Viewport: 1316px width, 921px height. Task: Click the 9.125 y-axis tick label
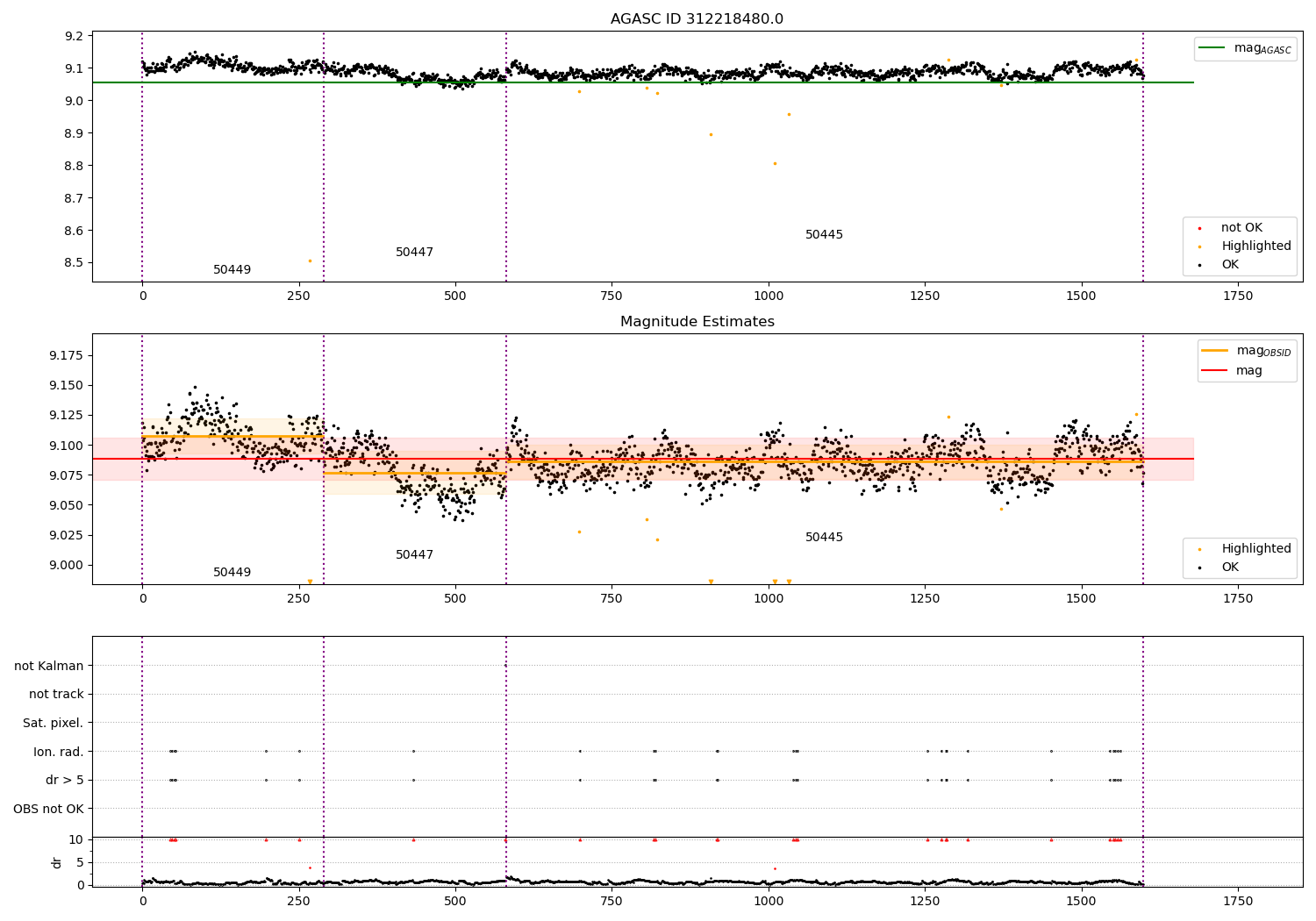(68, 416)
